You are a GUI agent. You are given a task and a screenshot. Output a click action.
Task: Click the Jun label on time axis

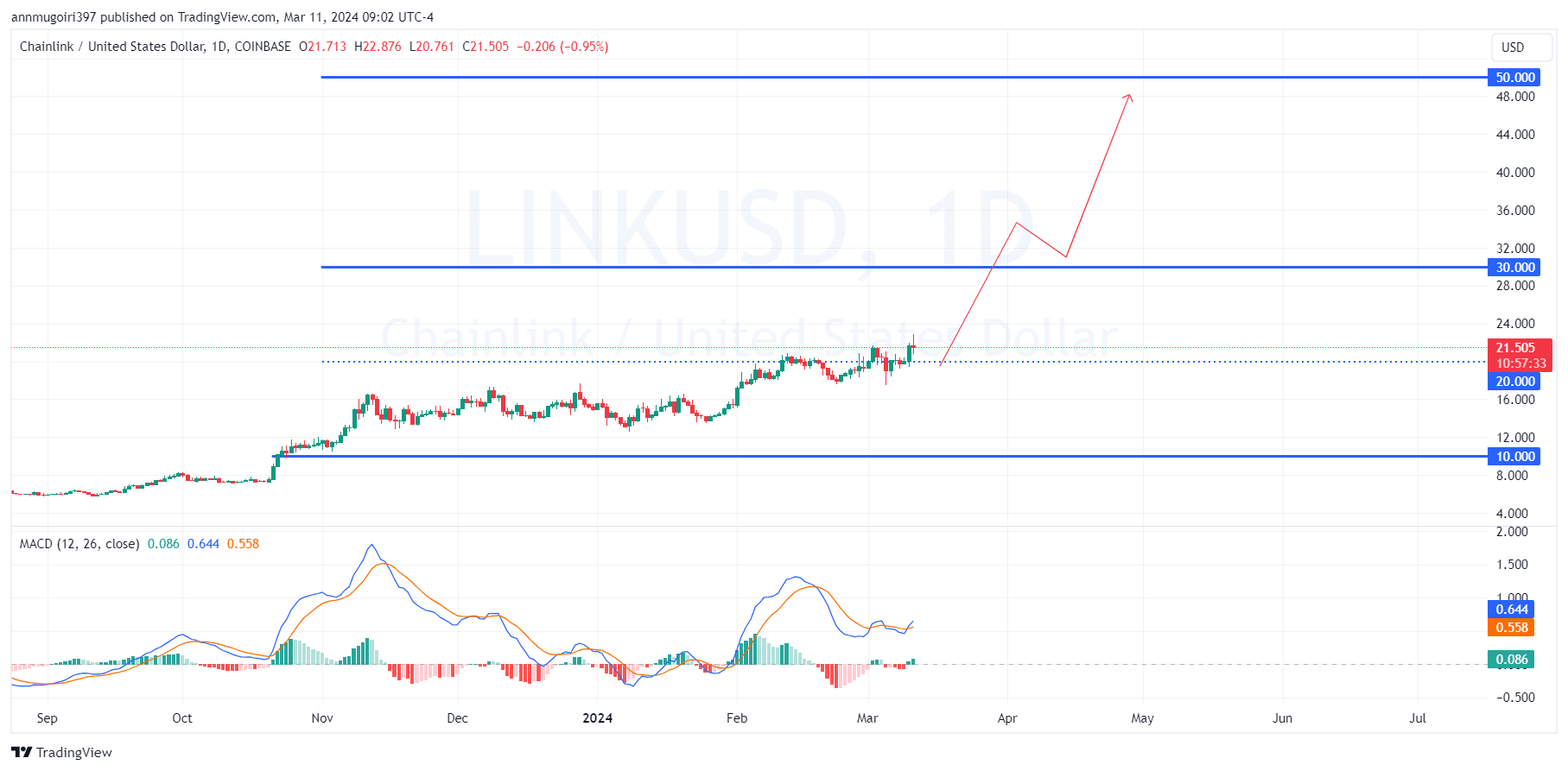pos(1282,718)
